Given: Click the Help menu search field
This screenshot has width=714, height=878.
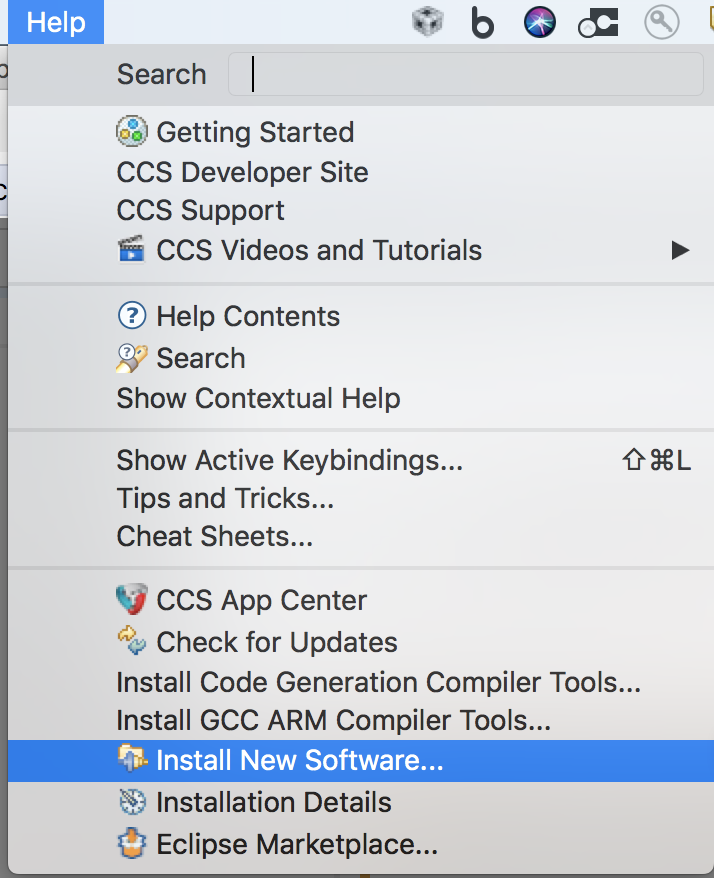Looking at the screenshot, I should (x=465, y=74).
